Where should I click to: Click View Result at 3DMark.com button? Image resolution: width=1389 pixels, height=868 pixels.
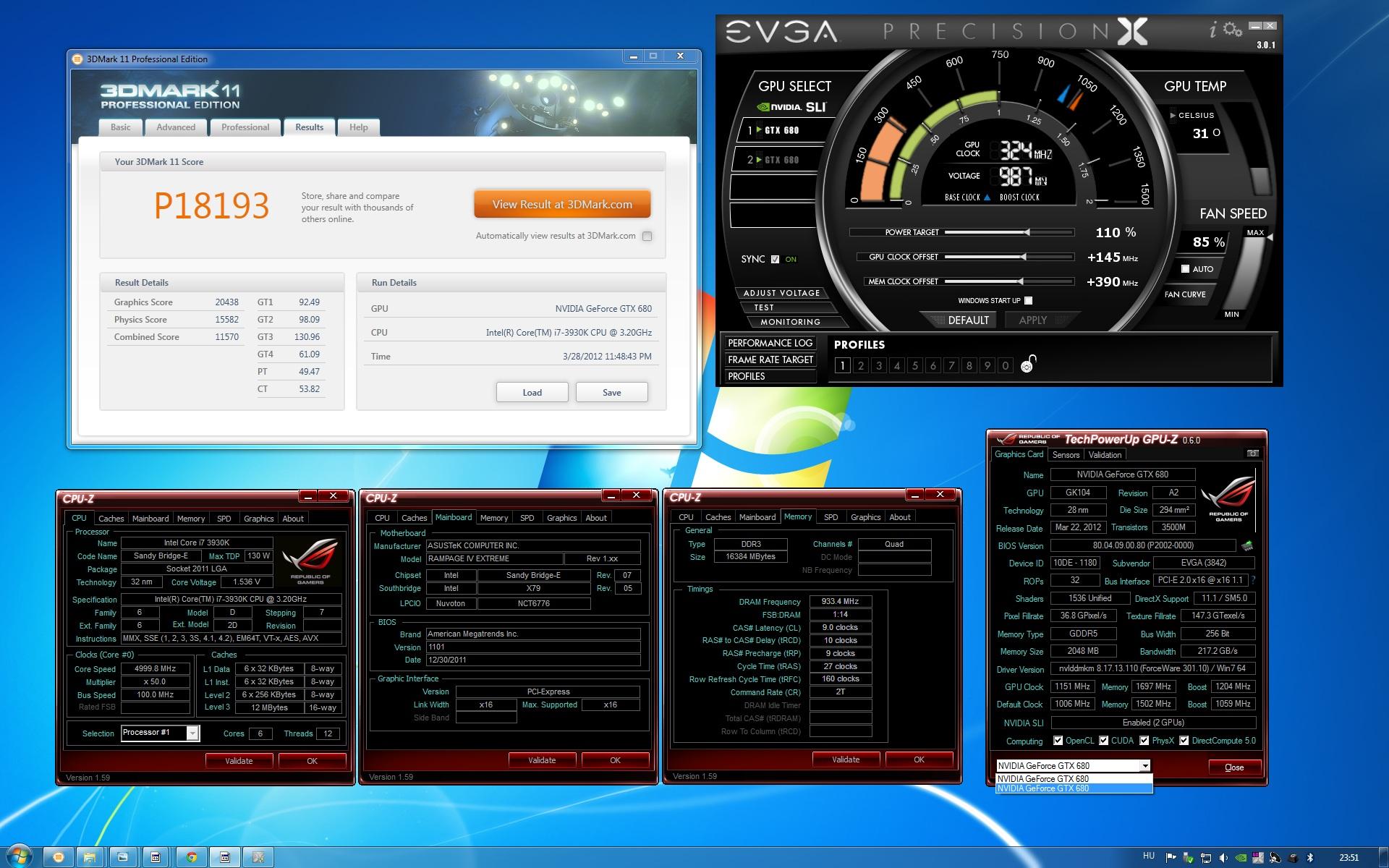(562, 205)
